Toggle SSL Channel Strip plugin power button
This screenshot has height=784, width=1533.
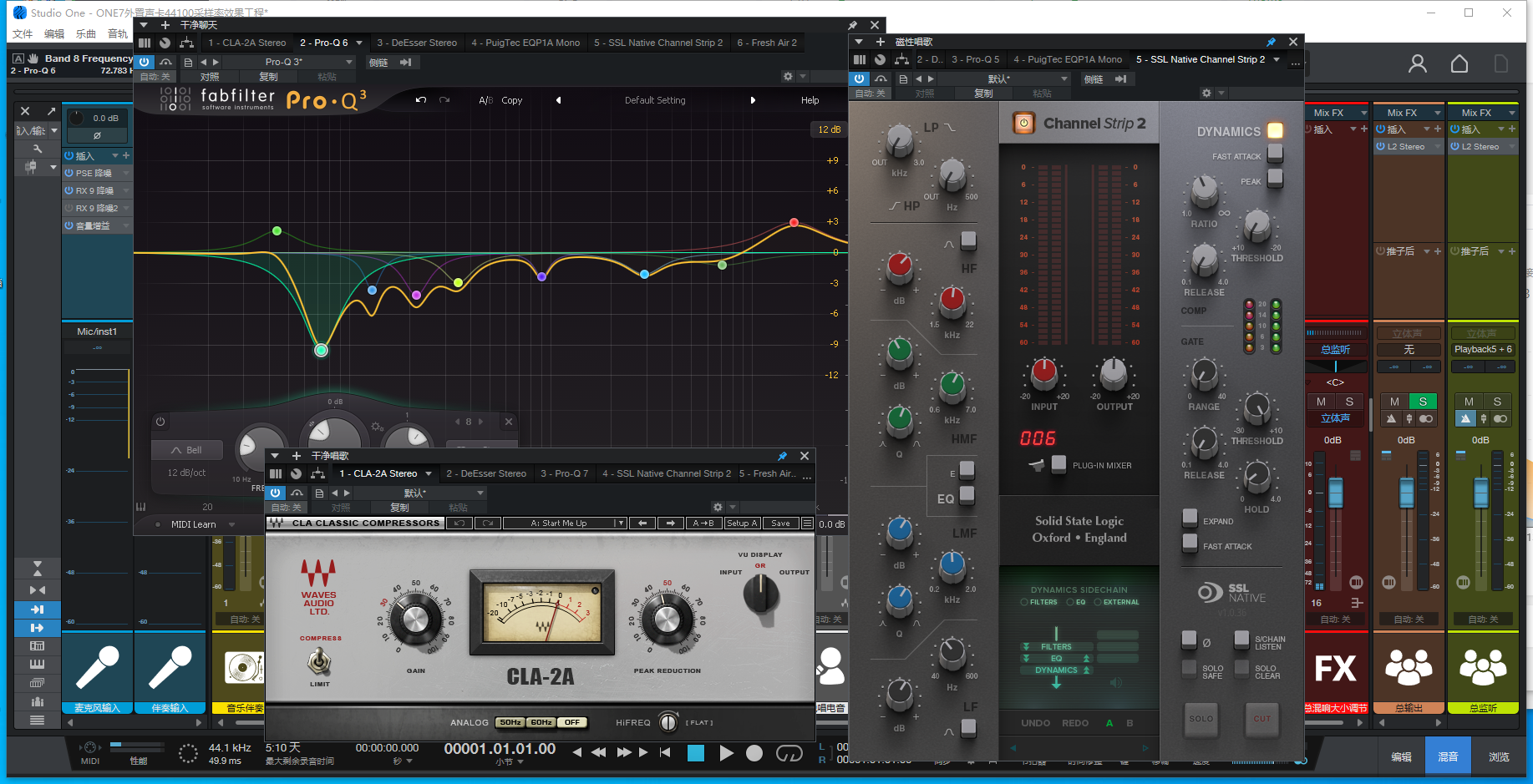point(859,78)
